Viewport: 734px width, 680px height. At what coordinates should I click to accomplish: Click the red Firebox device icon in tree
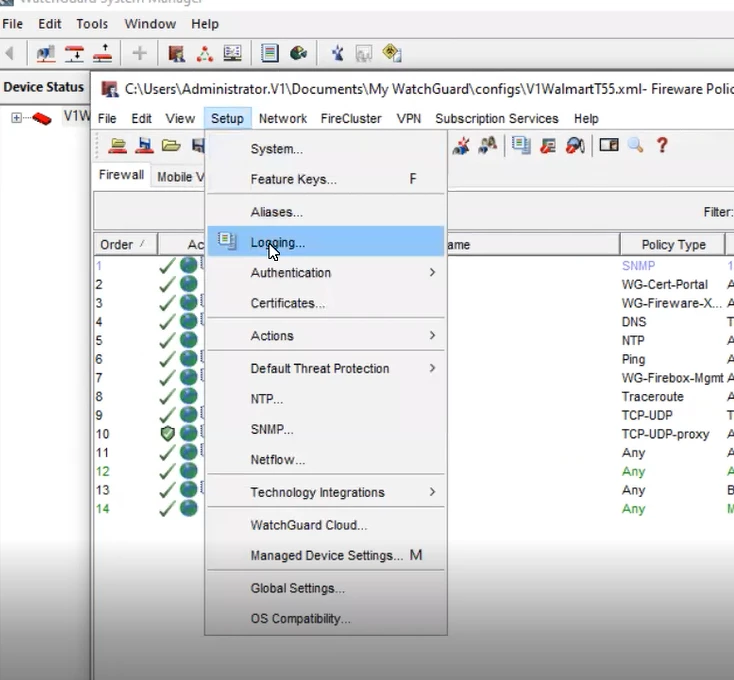[x=42, y=118]
